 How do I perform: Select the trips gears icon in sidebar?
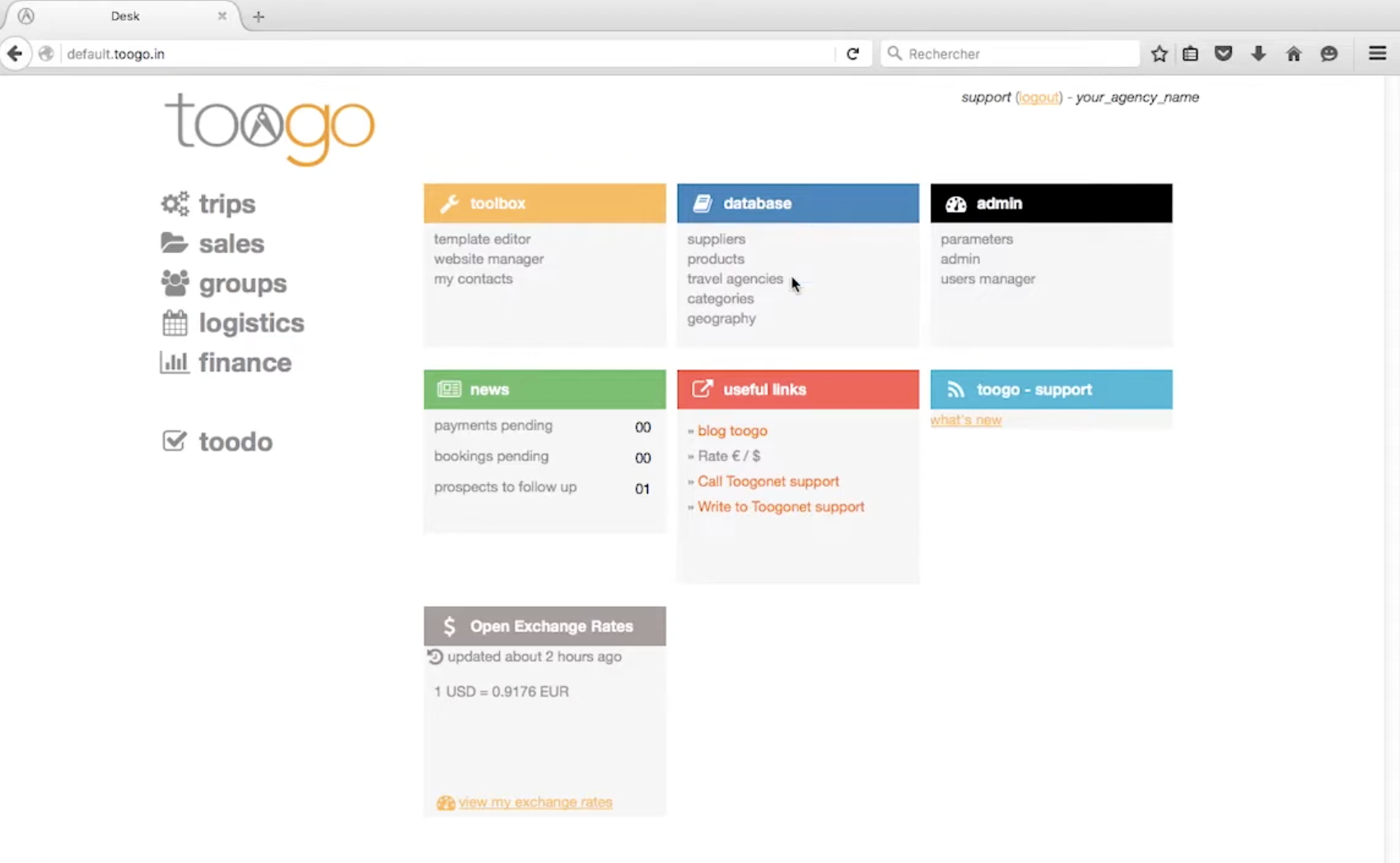click(x=174, y=203)
